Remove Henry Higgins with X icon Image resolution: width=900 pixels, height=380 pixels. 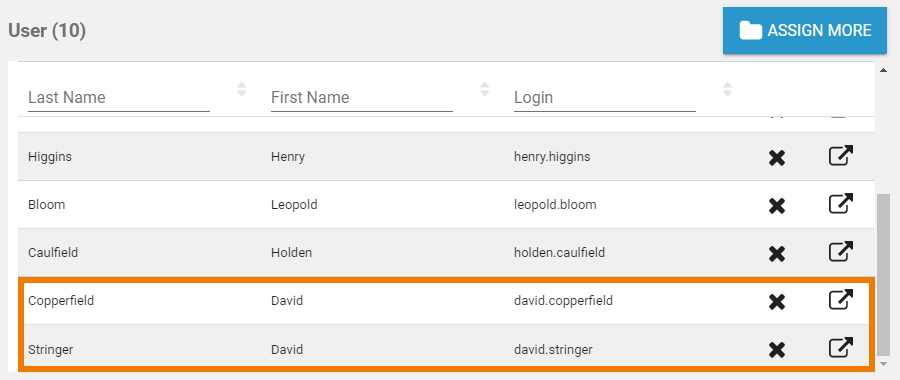tap(777, 158)
